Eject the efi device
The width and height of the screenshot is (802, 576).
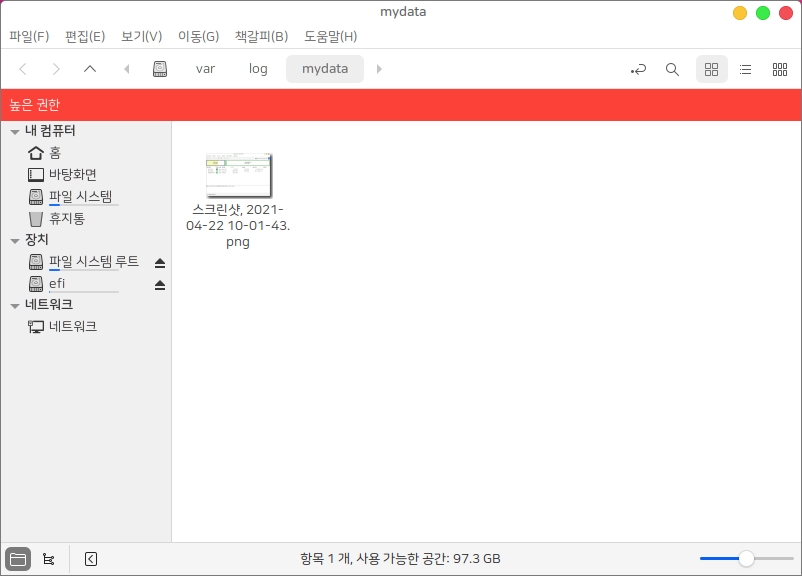point(159,285)
